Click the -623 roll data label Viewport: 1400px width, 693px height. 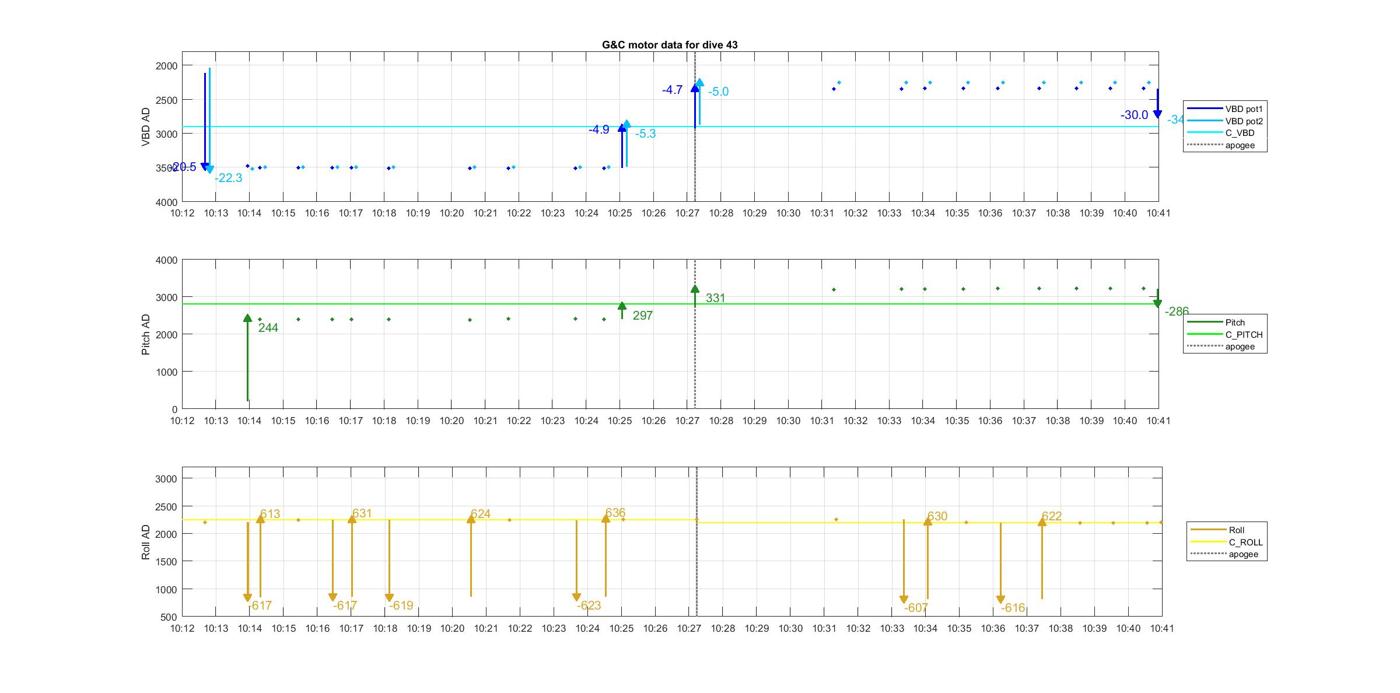coord(589,606)
